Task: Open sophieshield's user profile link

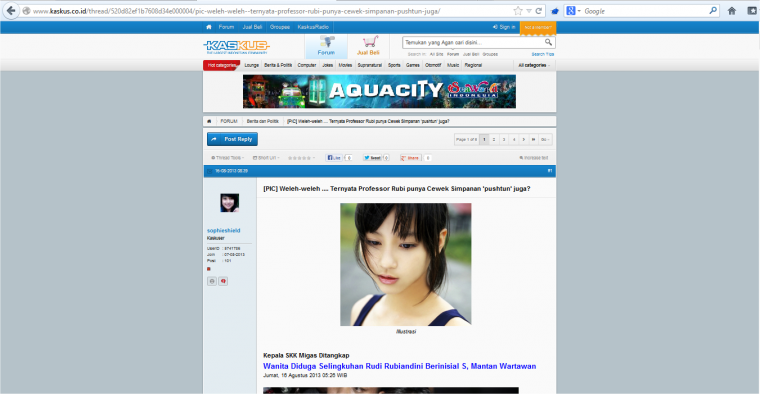Action: click(223, 231)
